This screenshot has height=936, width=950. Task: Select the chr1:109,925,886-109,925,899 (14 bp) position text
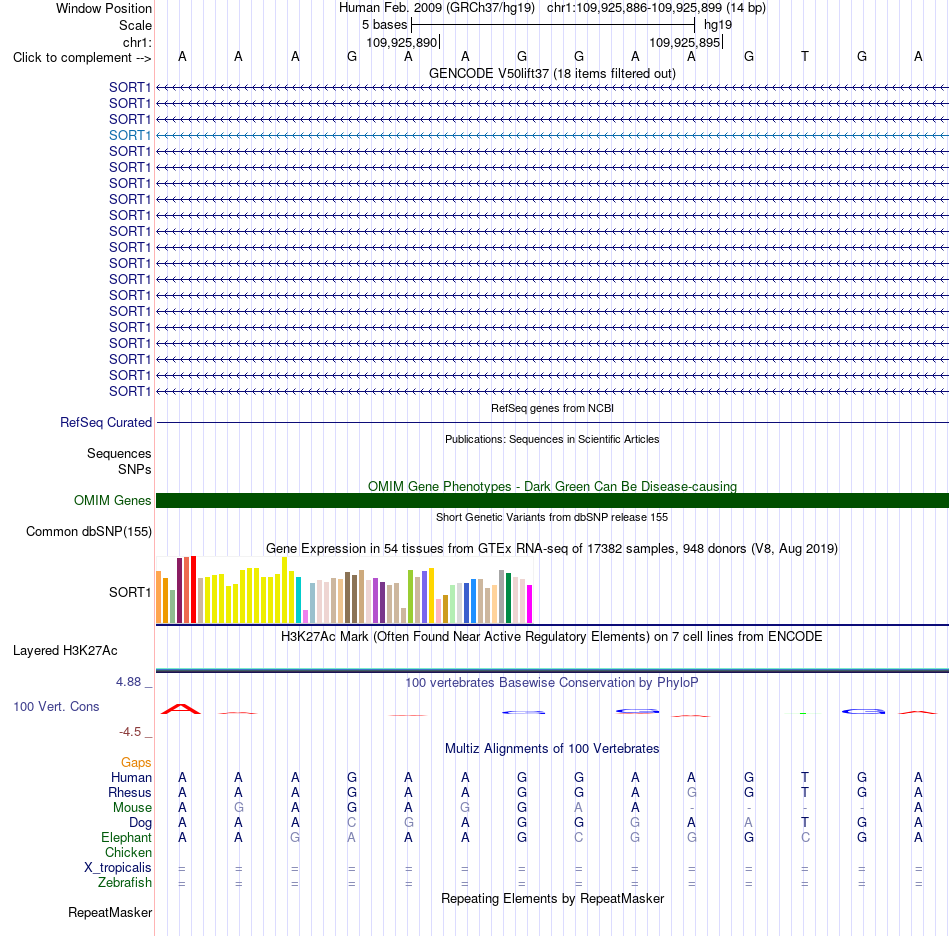click(x=656, y=8)
